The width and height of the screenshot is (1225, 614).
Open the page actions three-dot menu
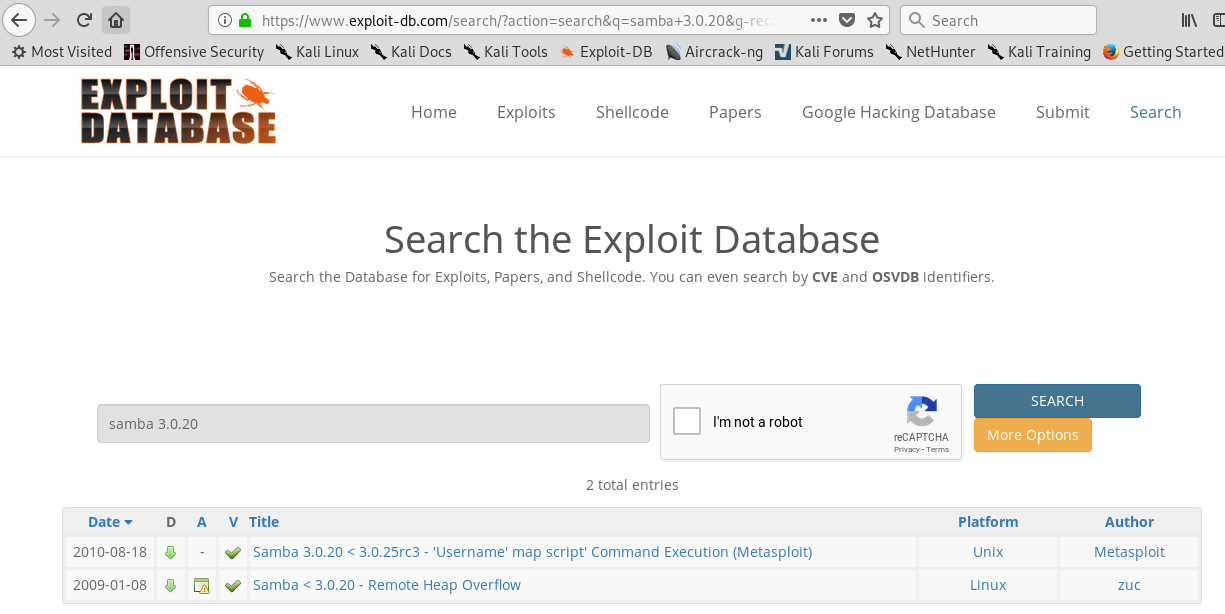818,20
